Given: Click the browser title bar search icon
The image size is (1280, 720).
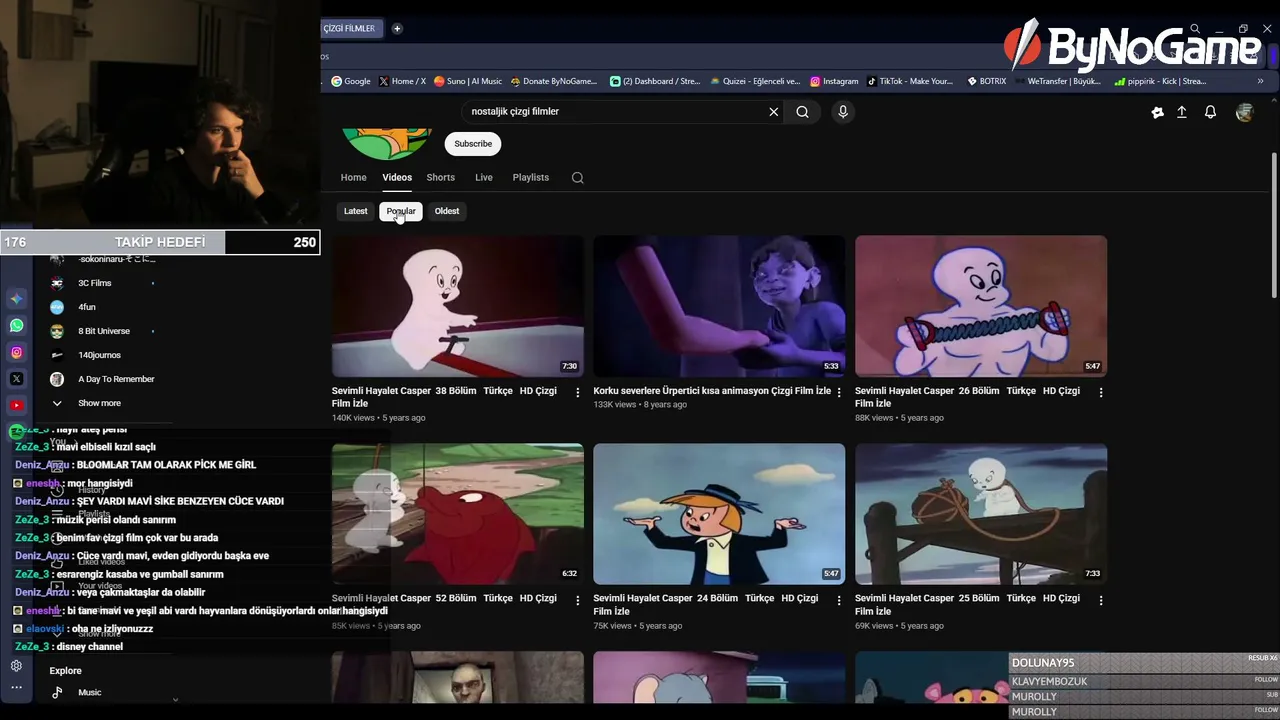Looking at the screenshot, I should 1194,29.
